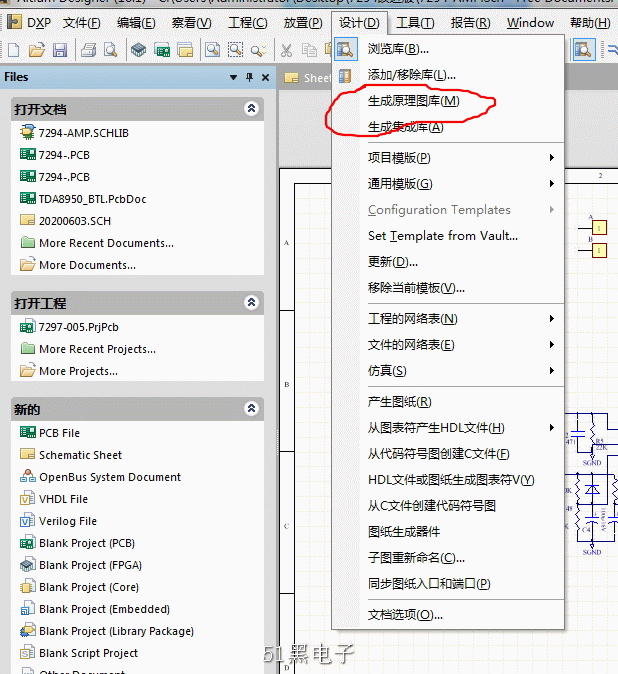Select 图纸生成器件 menu entry
This screenshot has width=618, height=674.
(448, 532)
